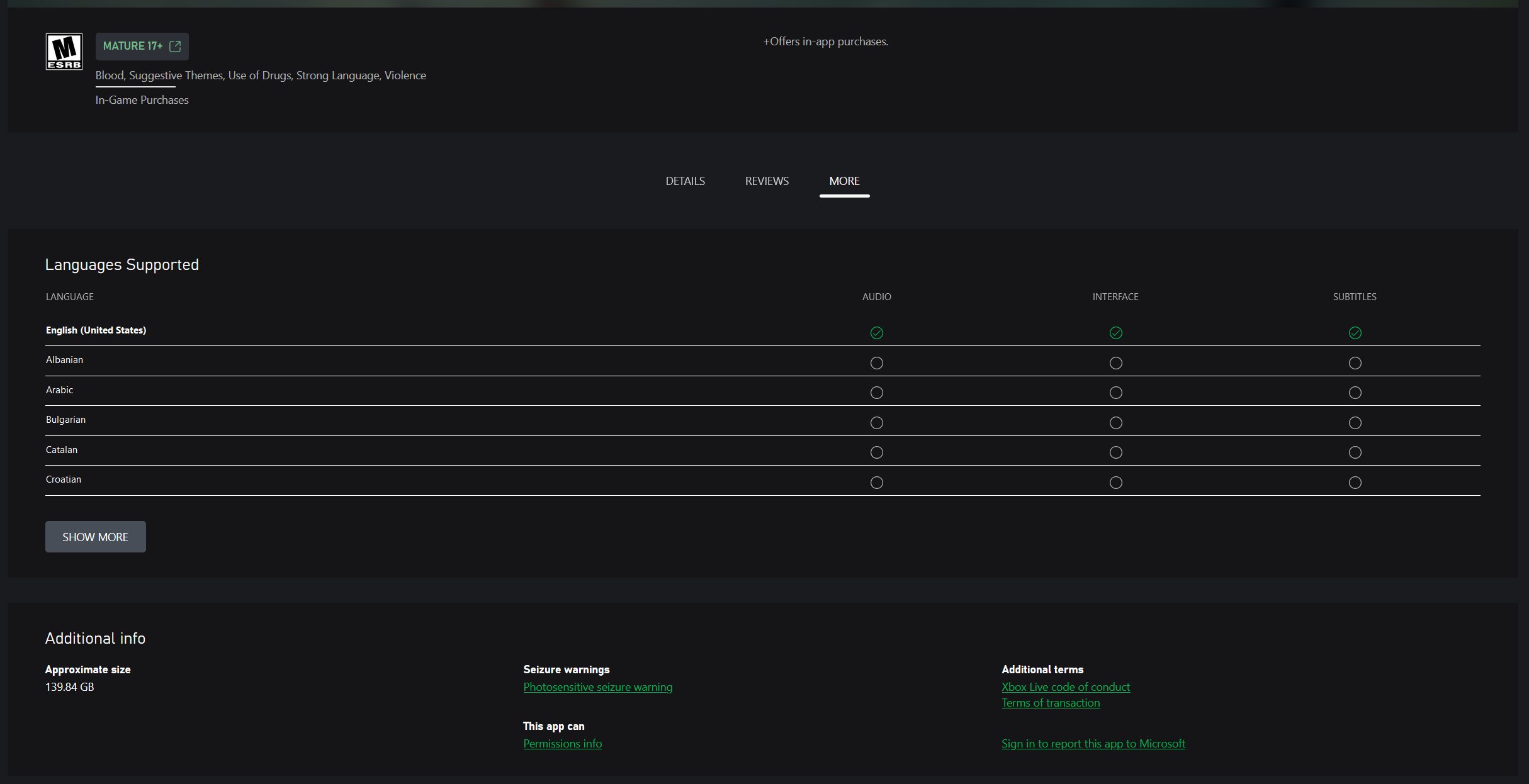Click Albanian audio support circle
The image size is (1529, 784).
pos(876,363)
